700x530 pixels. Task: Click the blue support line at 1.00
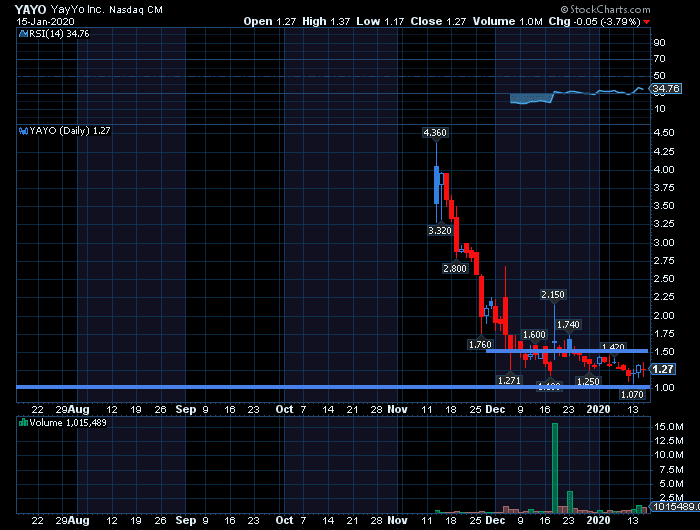click(333, 387)
